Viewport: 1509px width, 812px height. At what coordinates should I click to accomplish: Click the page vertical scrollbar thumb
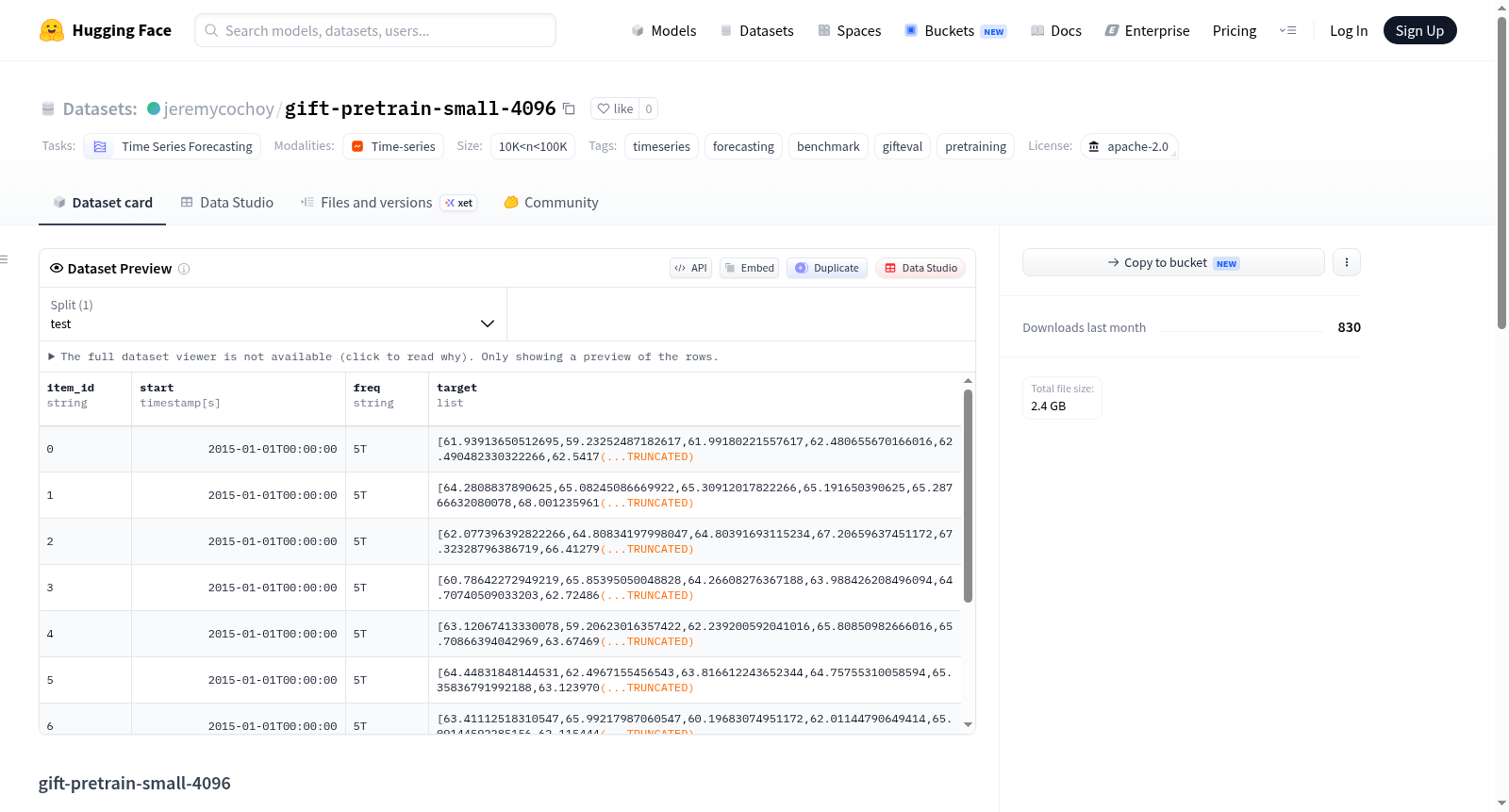point(1502,173)
